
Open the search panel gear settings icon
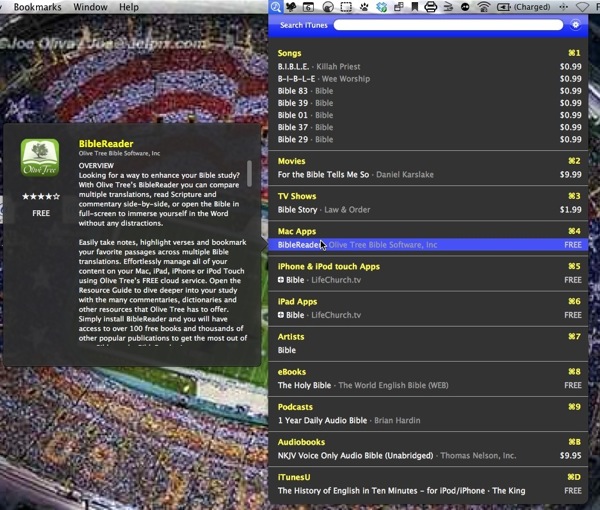pos(575,25)
